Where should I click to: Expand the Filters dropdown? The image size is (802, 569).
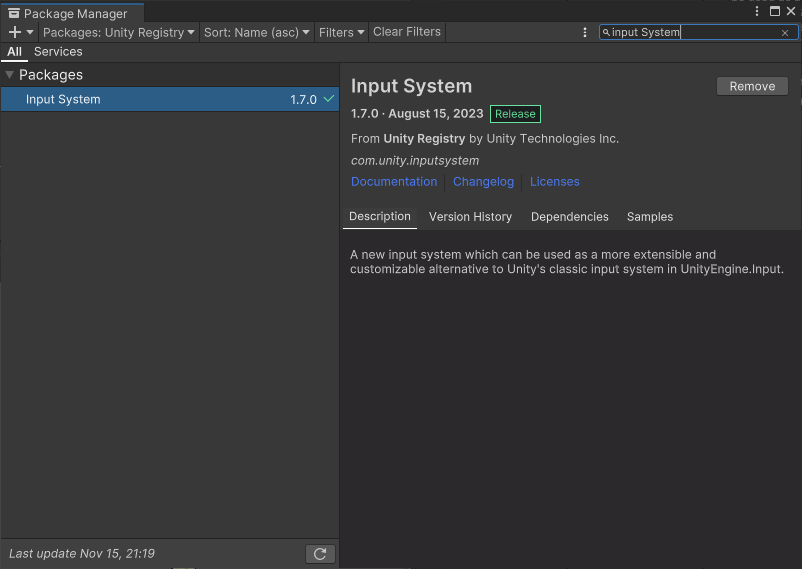tap(341, 32)
